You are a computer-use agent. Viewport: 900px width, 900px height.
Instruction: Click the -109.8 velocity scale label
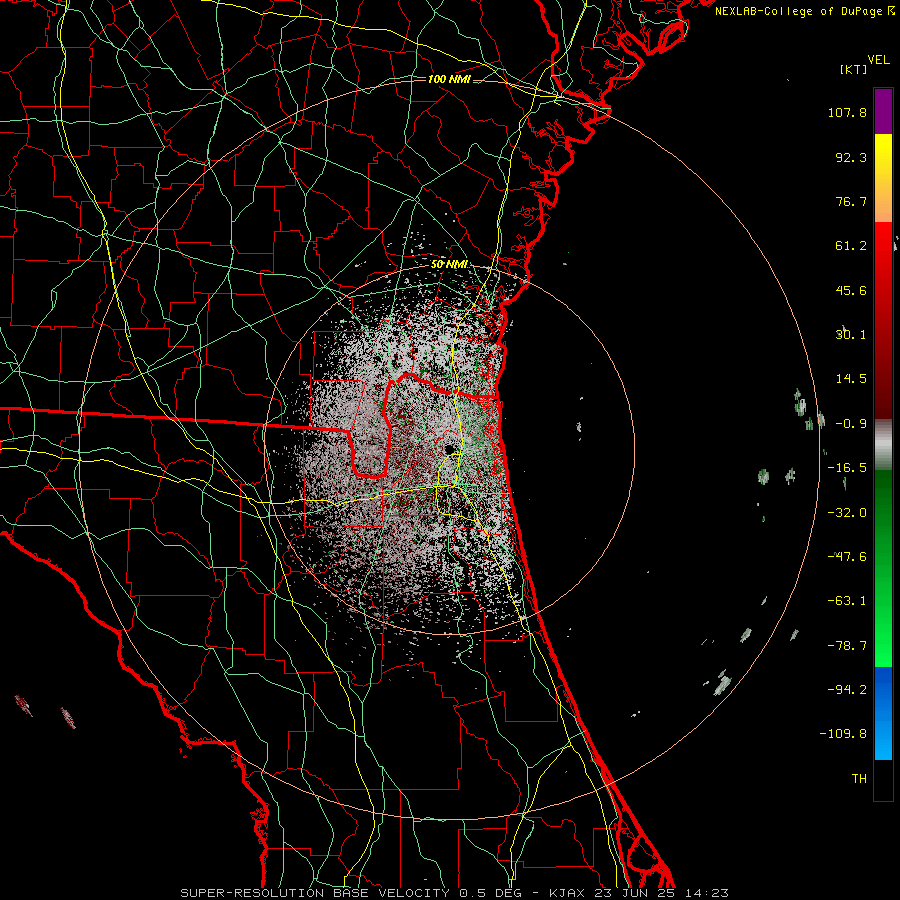click(844, 734)
